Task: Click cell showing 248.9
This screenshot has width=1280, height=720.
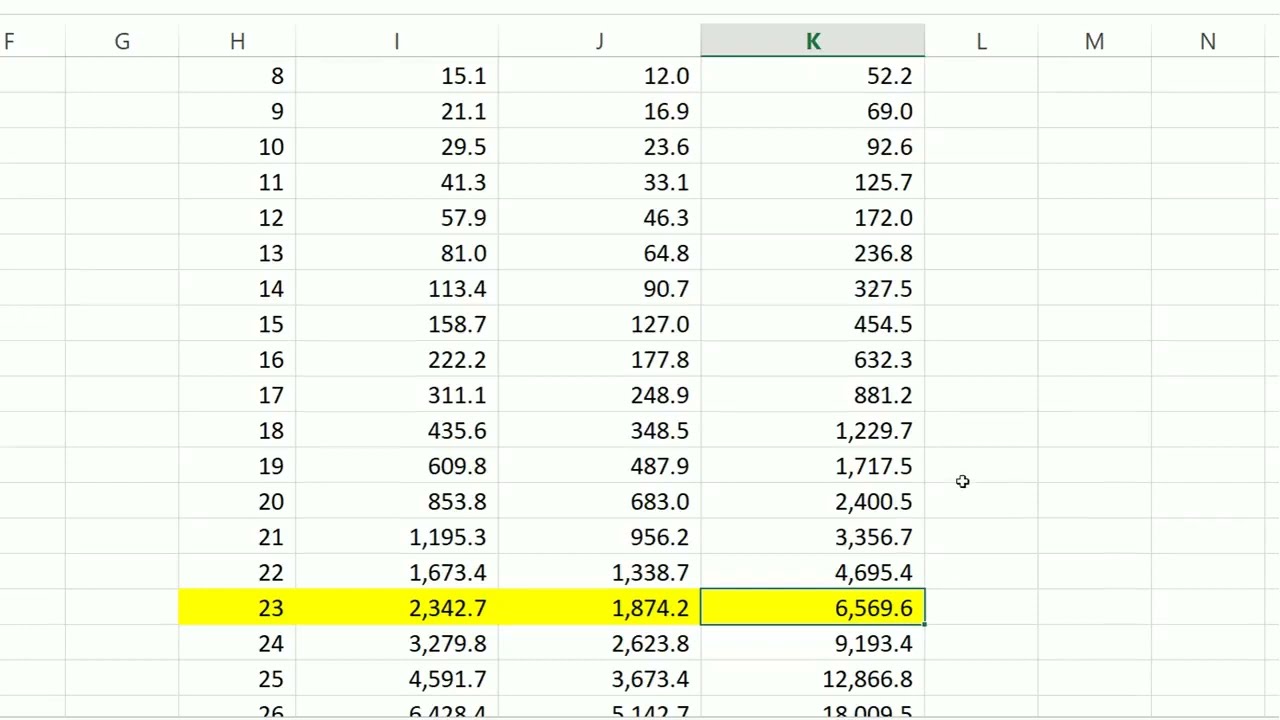Action: 599,395
